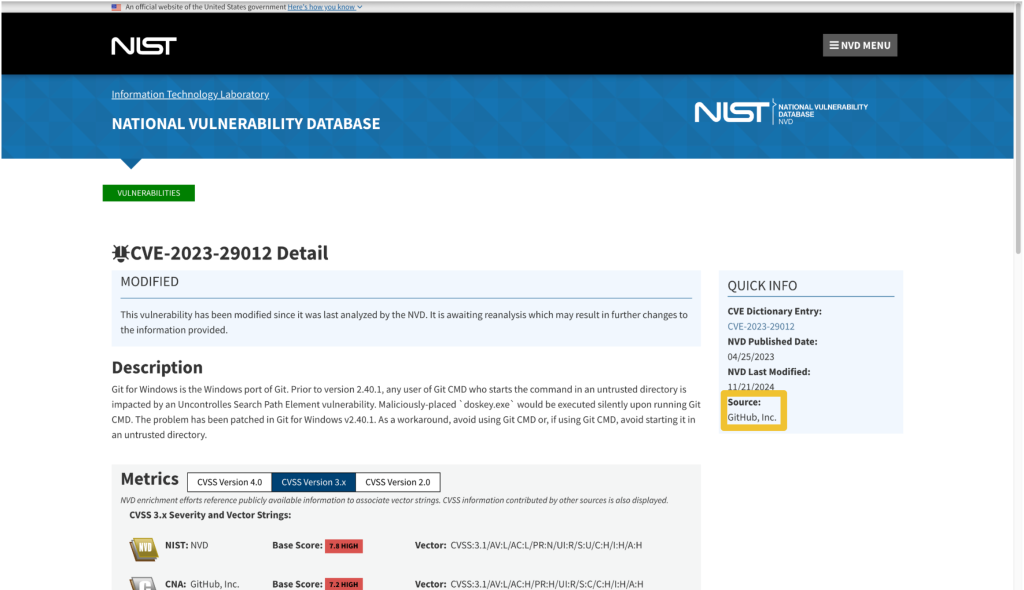This screenshot has width=1024, height=590.
Task: Click the green VULNERABILITIES button
Action: pos(148,193)
